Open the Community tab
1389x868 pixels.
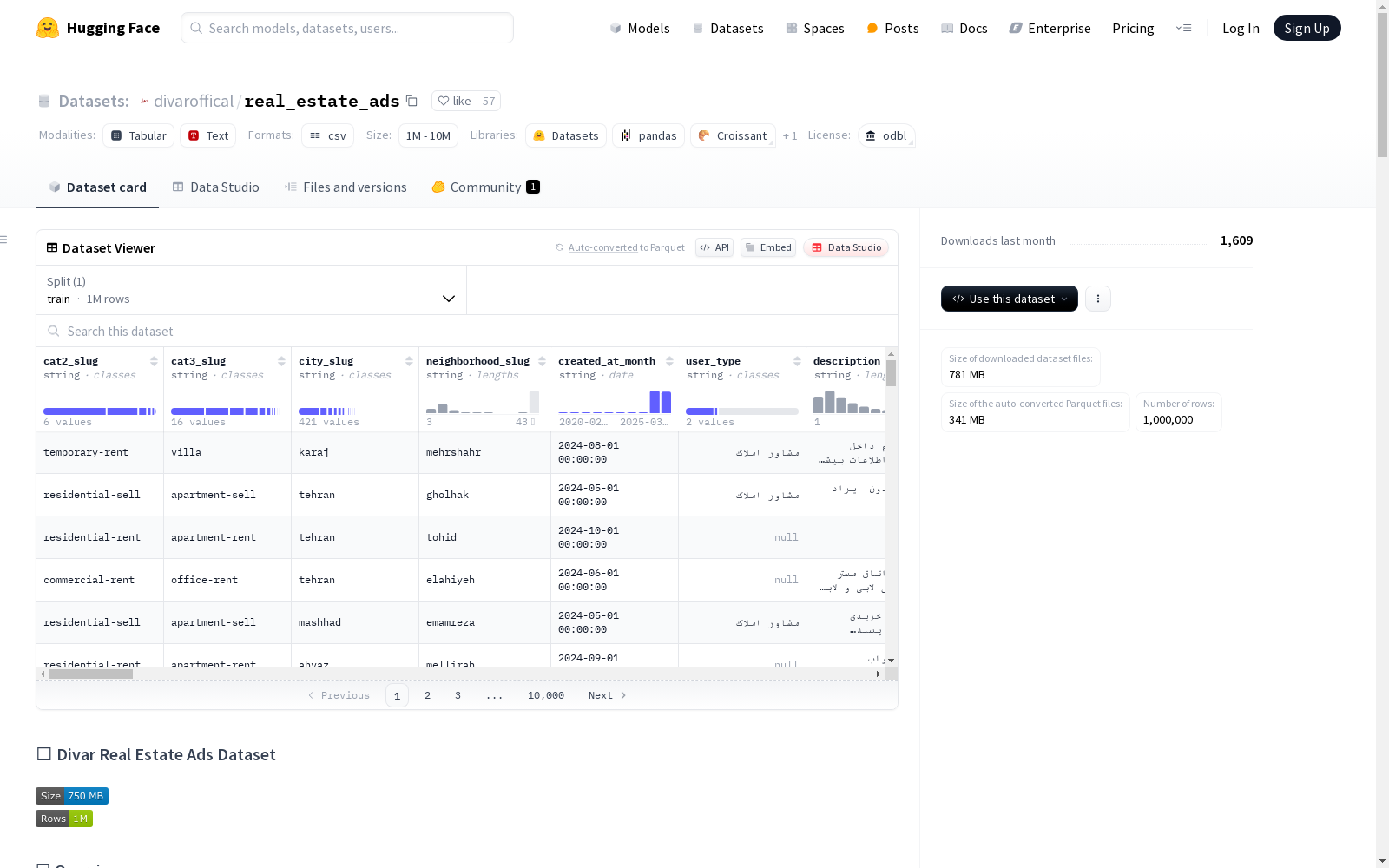pyautogui.click(x=485, y=187)
